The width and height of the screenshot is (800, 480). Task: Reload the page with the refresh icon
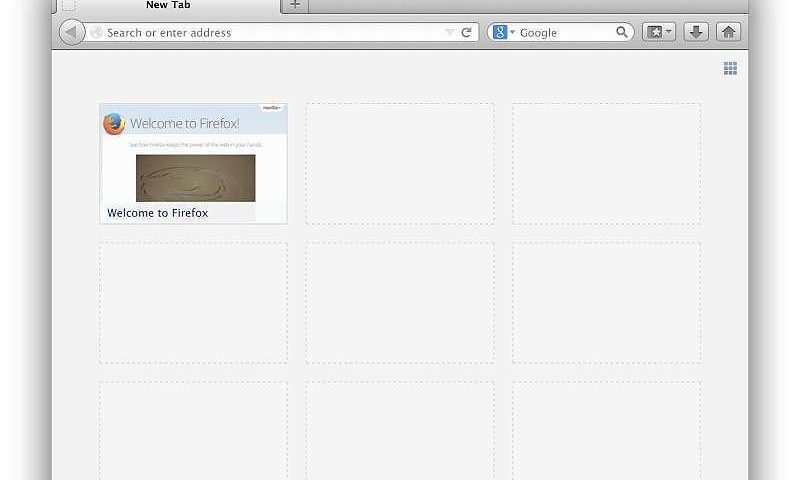point(466,32)
